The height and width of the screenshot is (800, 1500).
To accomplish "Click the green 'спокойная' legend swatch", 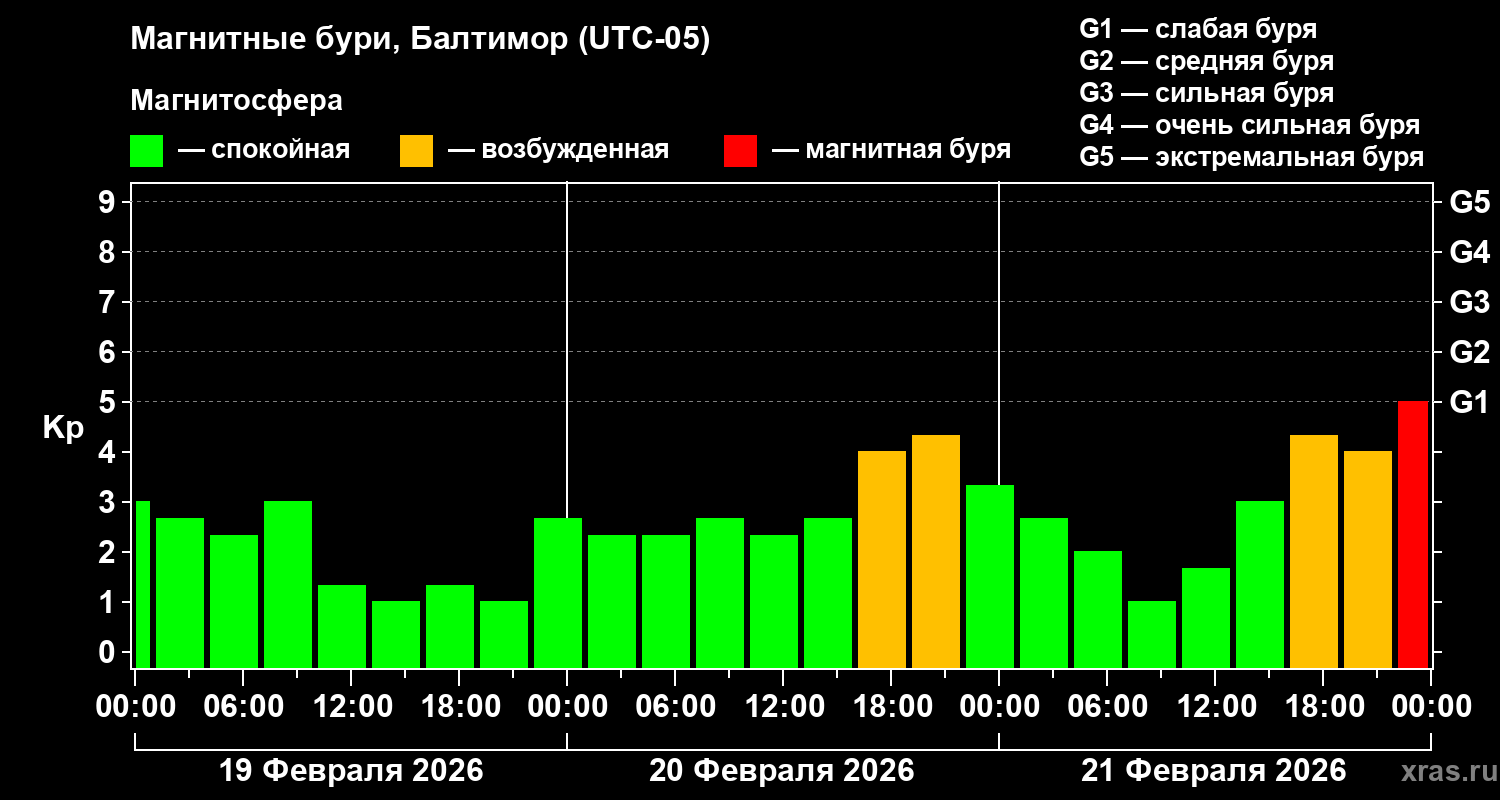I will coord(146,151).
